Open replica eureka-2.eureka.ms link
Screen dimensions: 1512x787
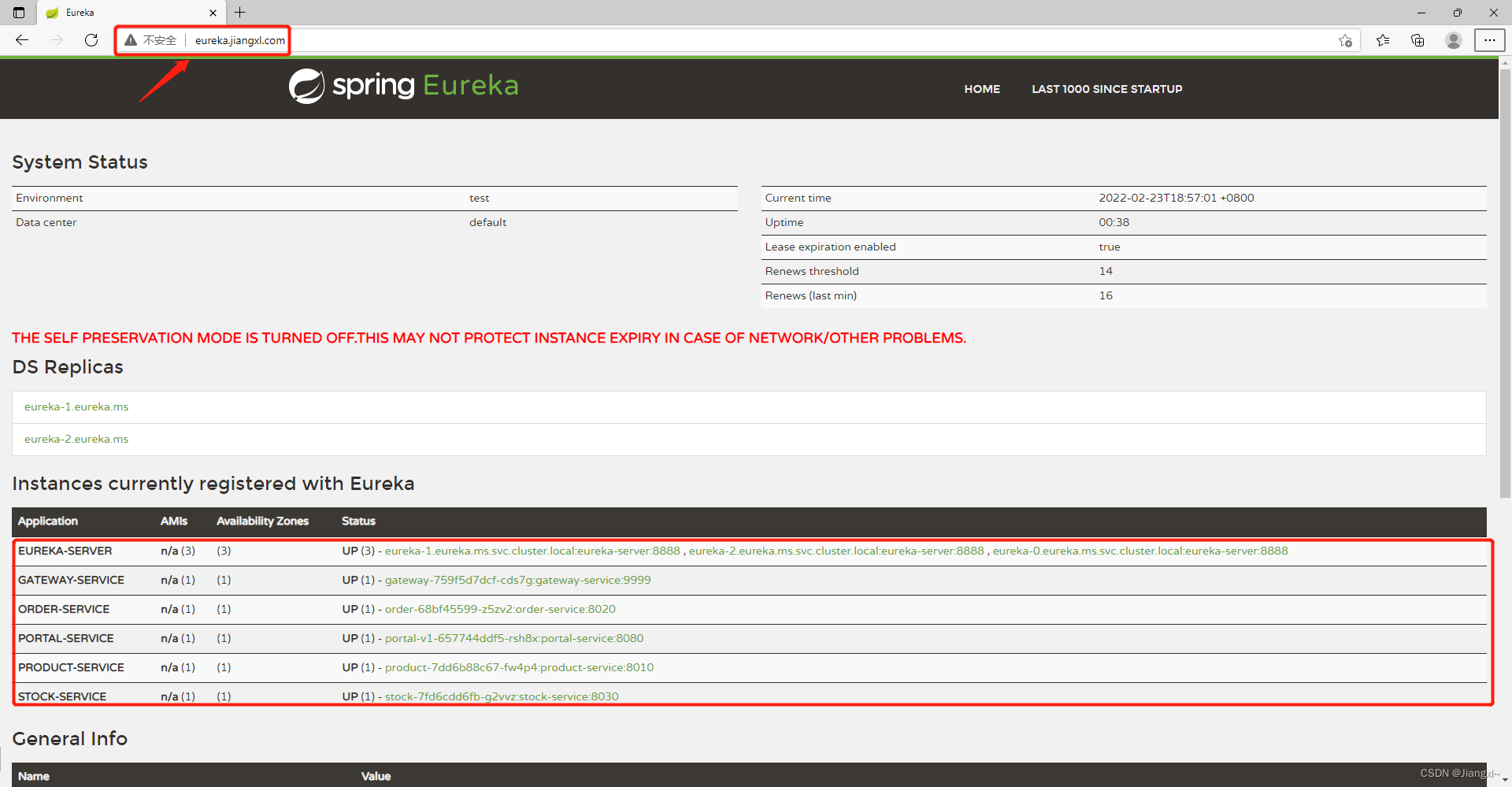pyautogui.click(x=76, y=439)
